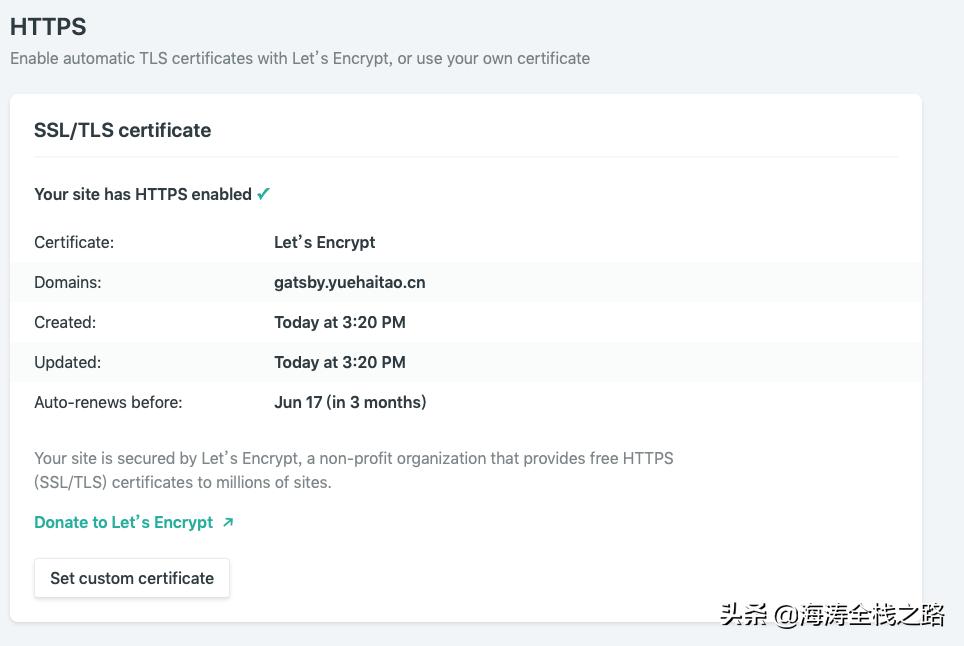Select the Let's Encrypt description paragraph
The image size is (964, 646).
[x=354, y=468]
